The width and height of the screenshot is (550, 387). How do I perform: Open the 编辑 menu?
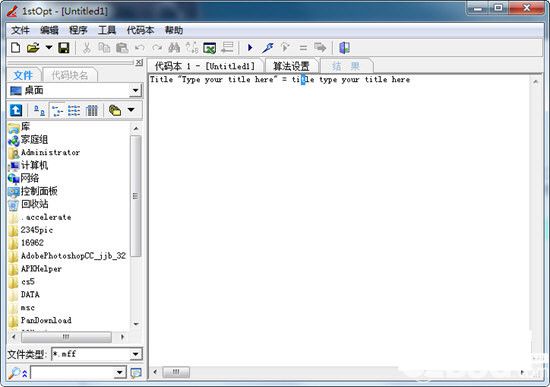click(x=49, y=30)
